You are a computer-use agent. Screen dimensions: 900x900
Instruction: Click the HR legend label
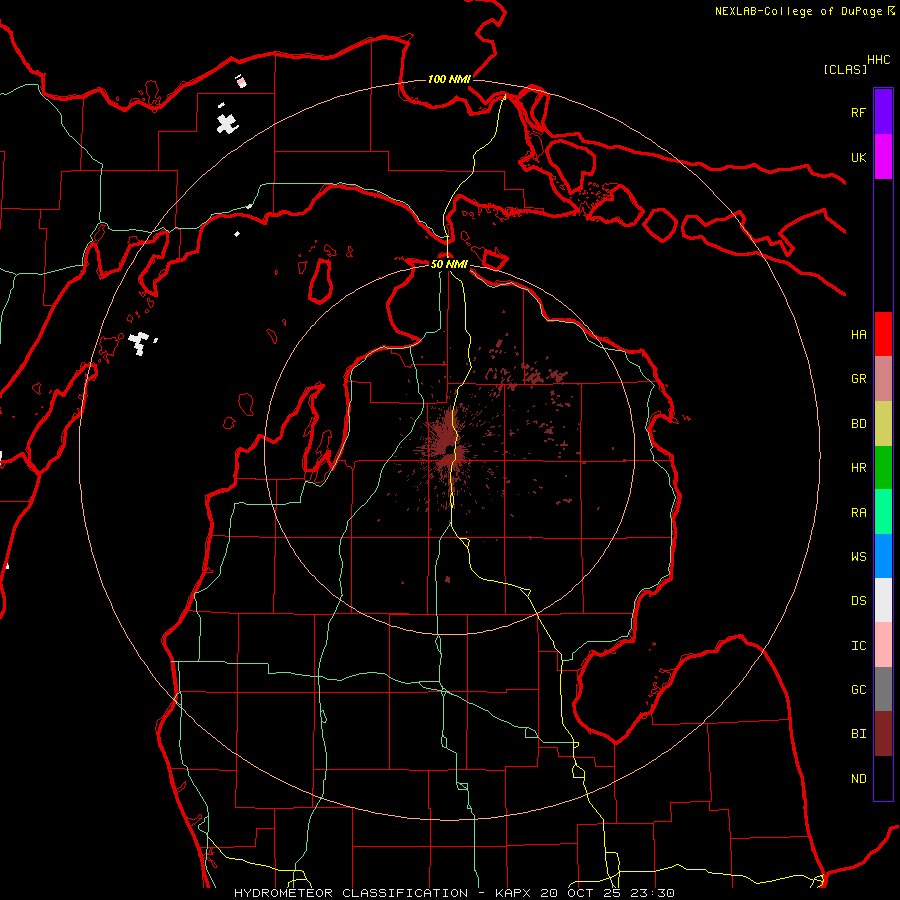click(858, 468)
